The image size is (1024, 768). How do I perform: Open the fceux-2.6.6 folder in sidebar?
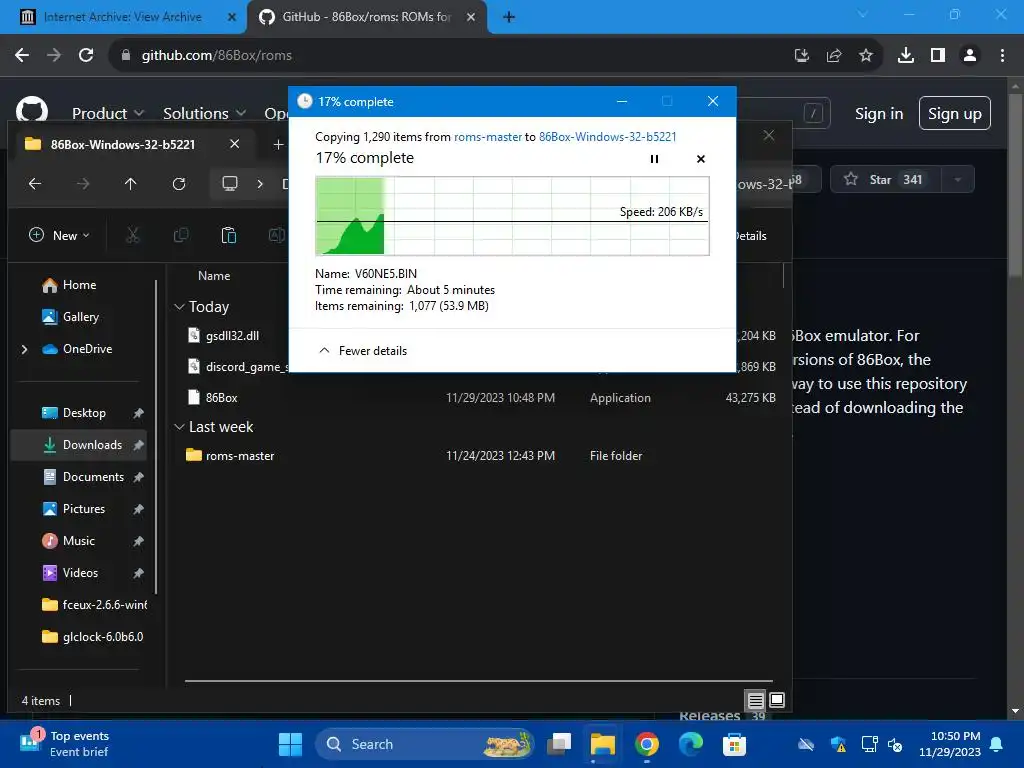95,605
